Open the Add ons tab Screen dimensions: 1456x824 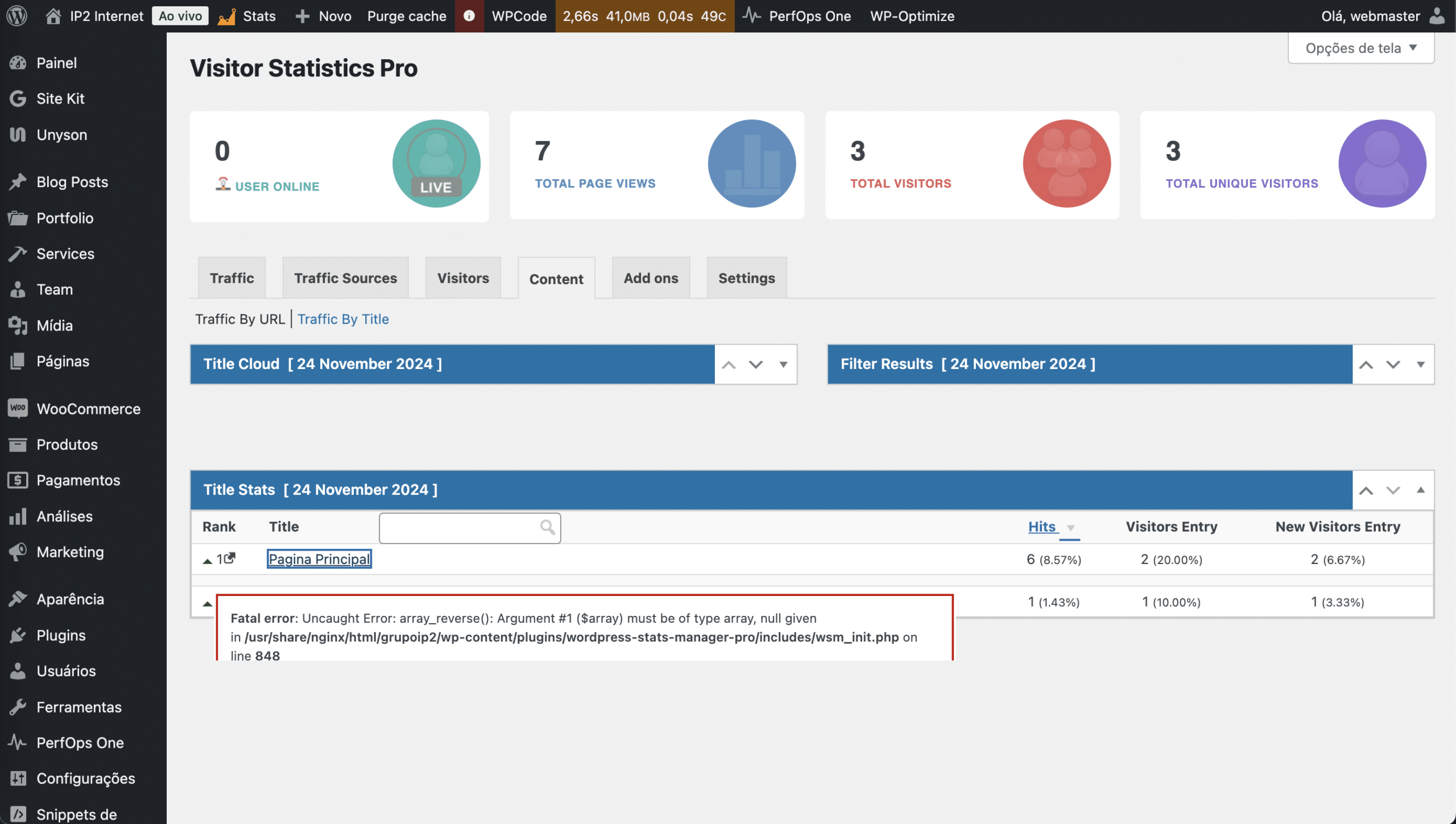tap(651, 278)
